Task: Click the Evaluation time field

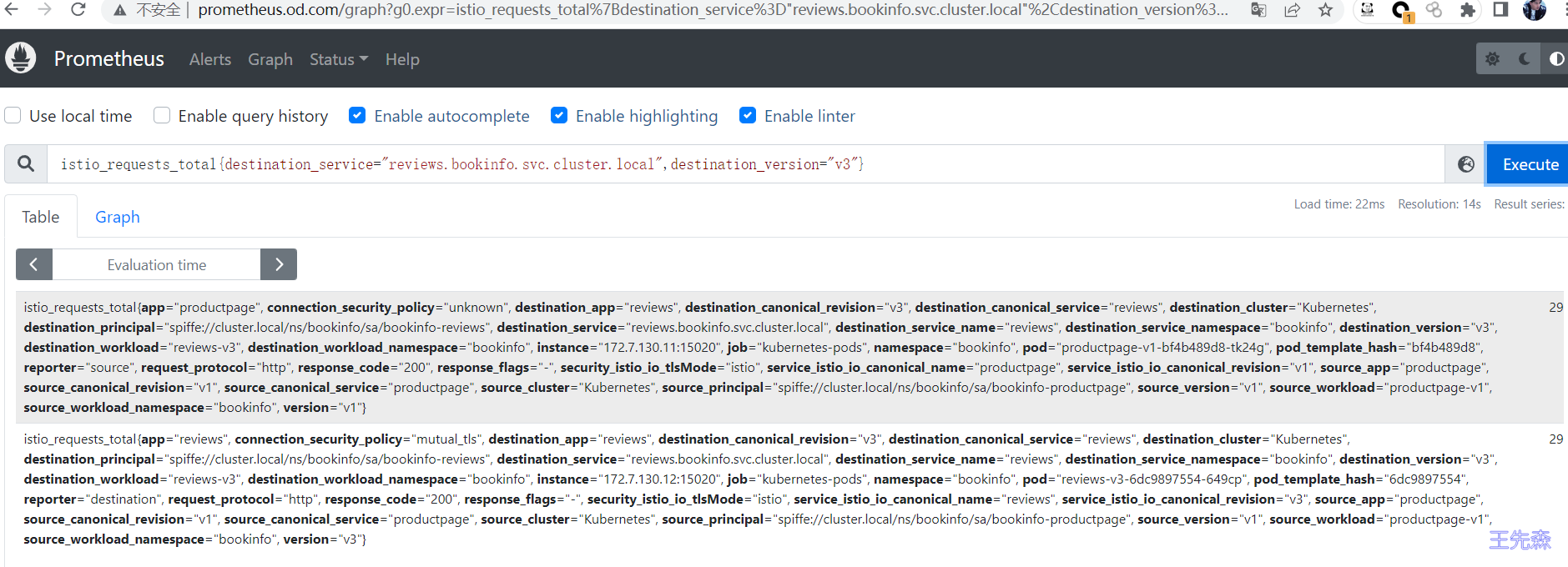Action: click(x=157, y=264)
